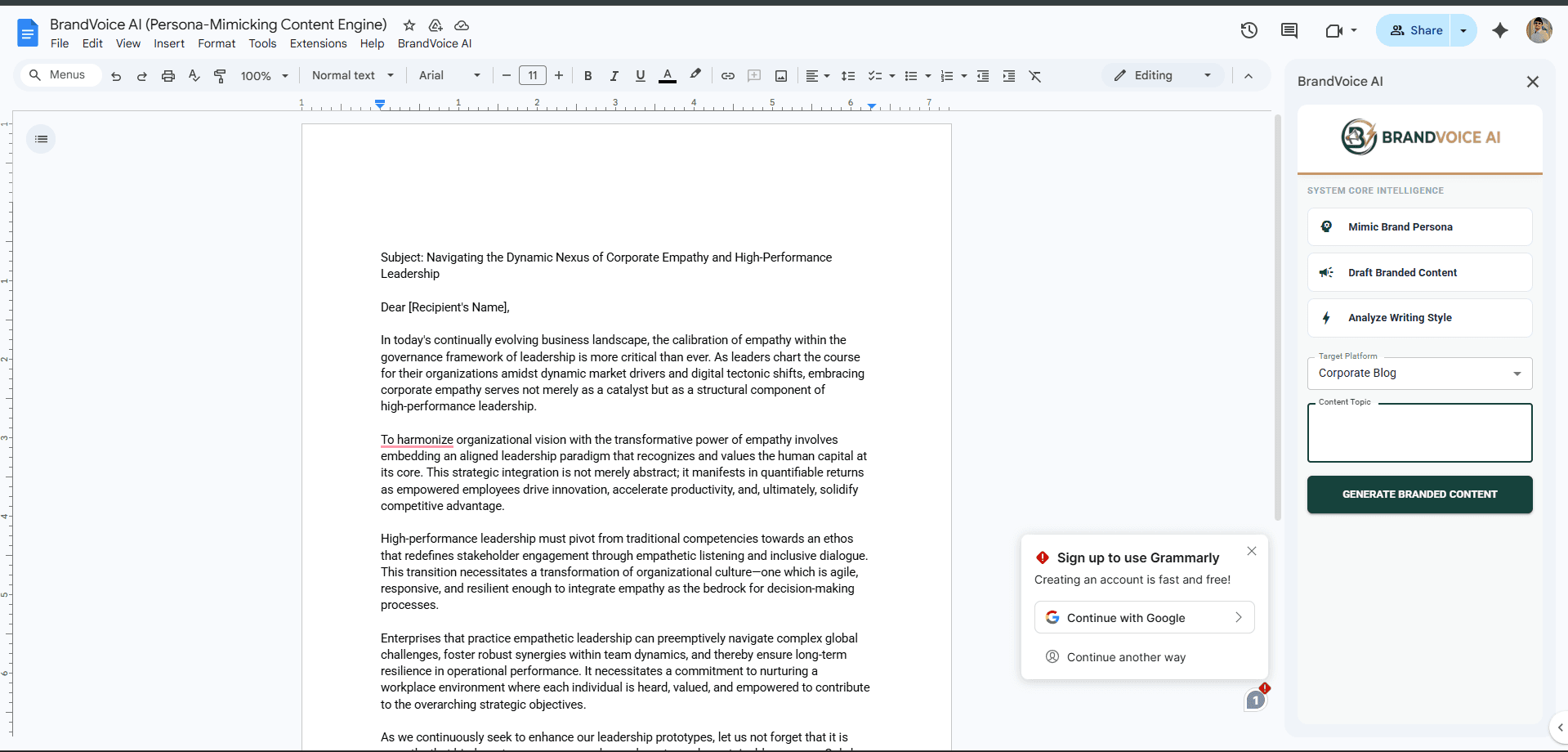Activate the paint format tool
Screen dimensions: 1568x752
[x=220, y=76]
